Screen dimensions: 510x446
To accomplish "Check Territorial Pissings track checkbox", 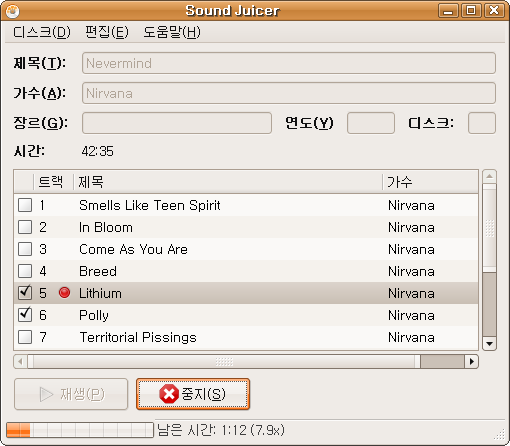I will (25, 337).
